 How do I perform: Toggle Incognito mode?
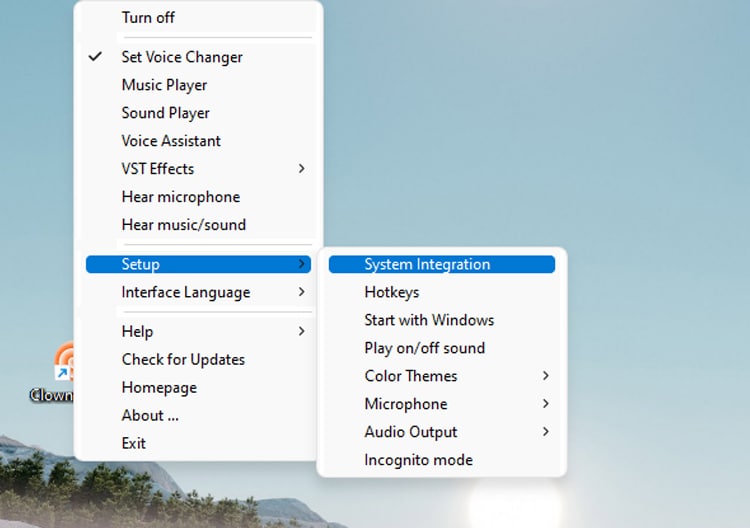click(441, 460)
